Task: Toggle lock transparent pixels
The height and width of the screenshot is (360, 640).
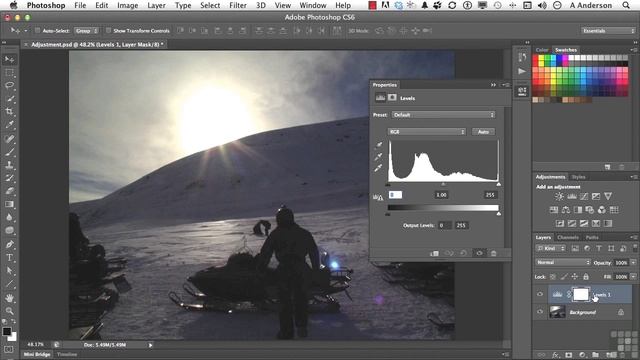Action: click(553, 277)
